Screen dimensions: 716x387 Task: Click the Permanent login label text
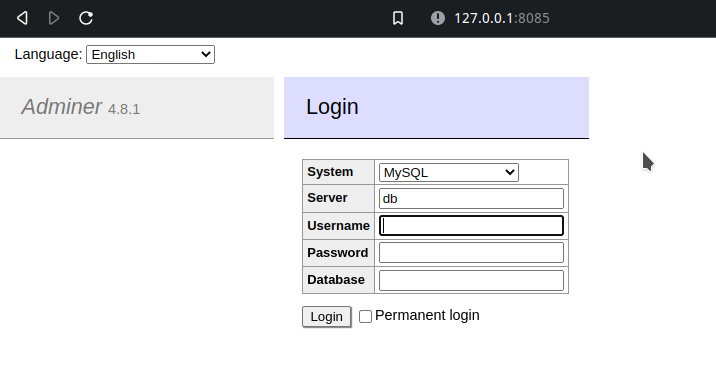(427, 315)
